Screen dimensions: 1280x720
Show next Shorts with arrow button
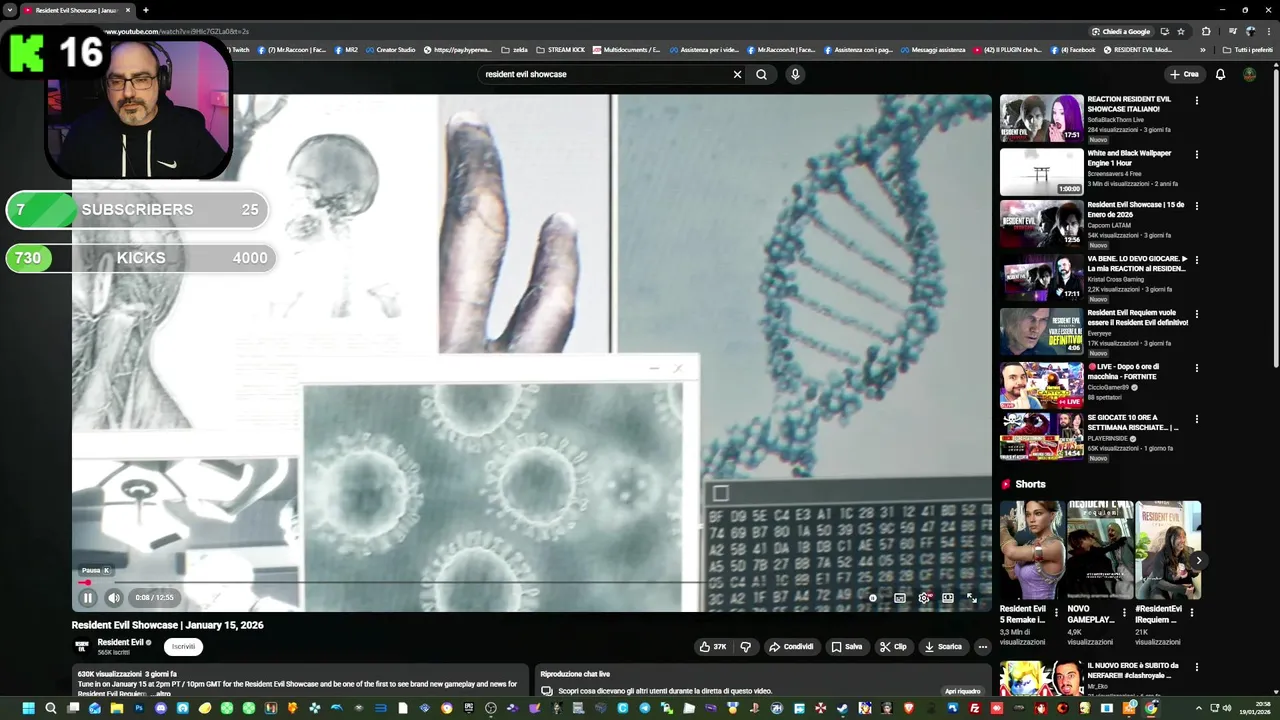pos(1198,561)
